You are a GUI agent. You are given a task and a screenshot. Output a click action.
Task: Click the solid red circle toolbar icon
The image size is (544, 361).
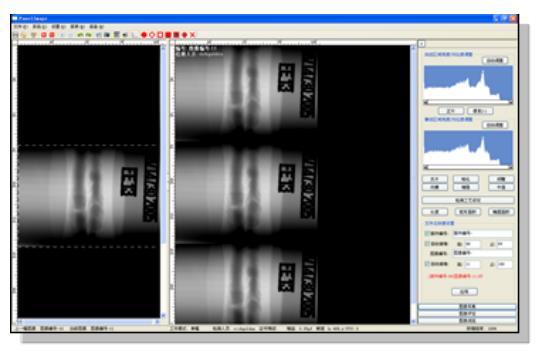coord(144,35)
